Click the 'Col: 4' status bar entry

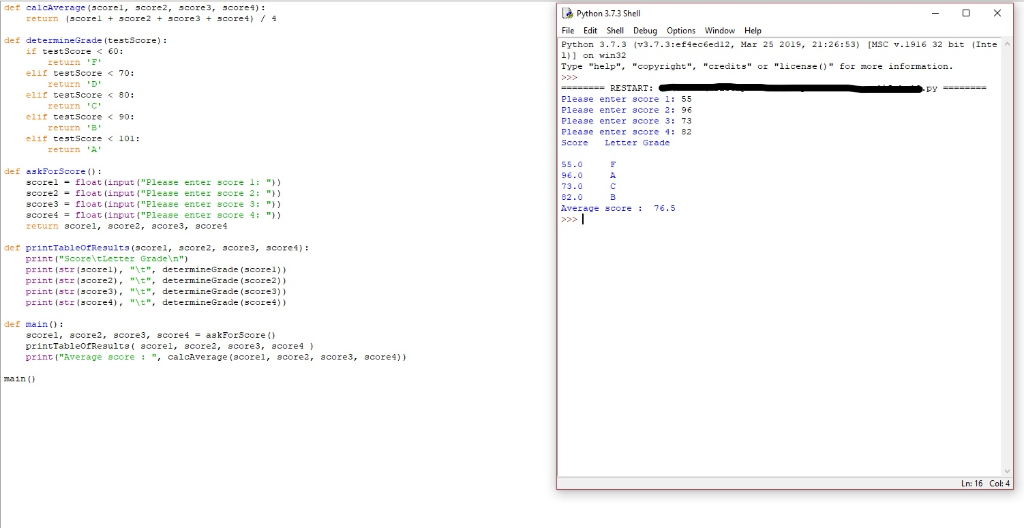pyautogui.click(x=999, y=484)
